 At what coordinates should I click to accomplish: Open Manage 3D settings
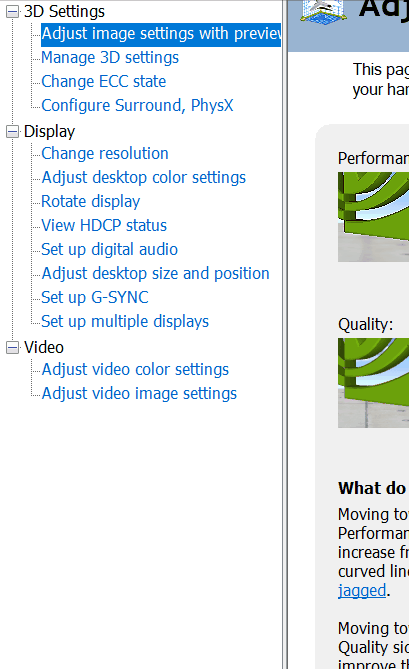click(x=110, y=58)
